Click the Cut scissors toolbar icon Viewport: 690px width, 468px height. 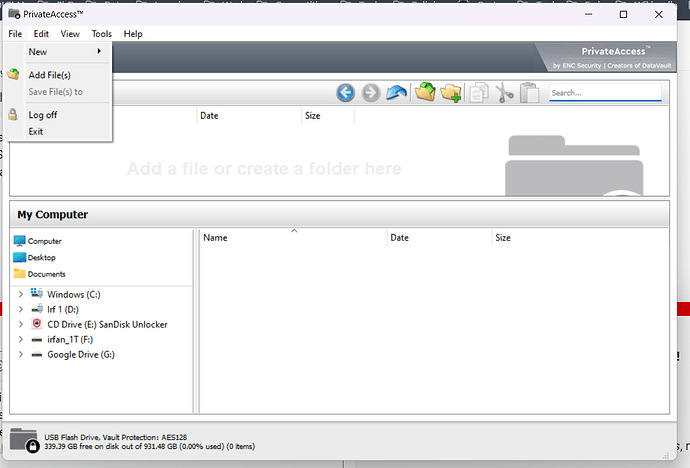504,93
